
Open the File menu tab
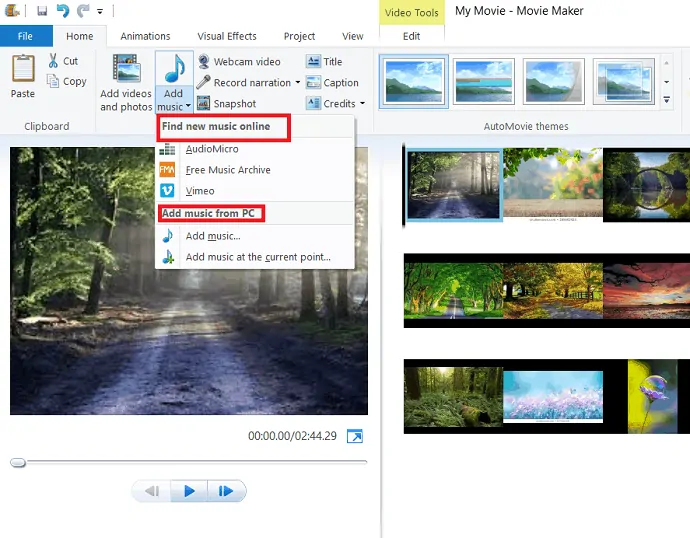point(26,36)
